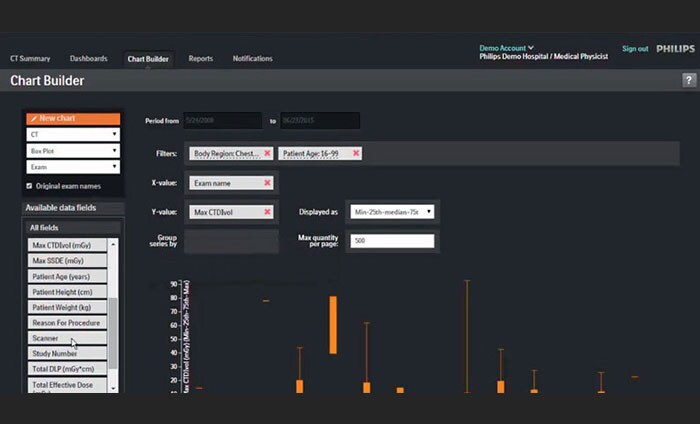
Task: Open the Notifications tab
Action: pyautogui.click(x=252, y=58)
